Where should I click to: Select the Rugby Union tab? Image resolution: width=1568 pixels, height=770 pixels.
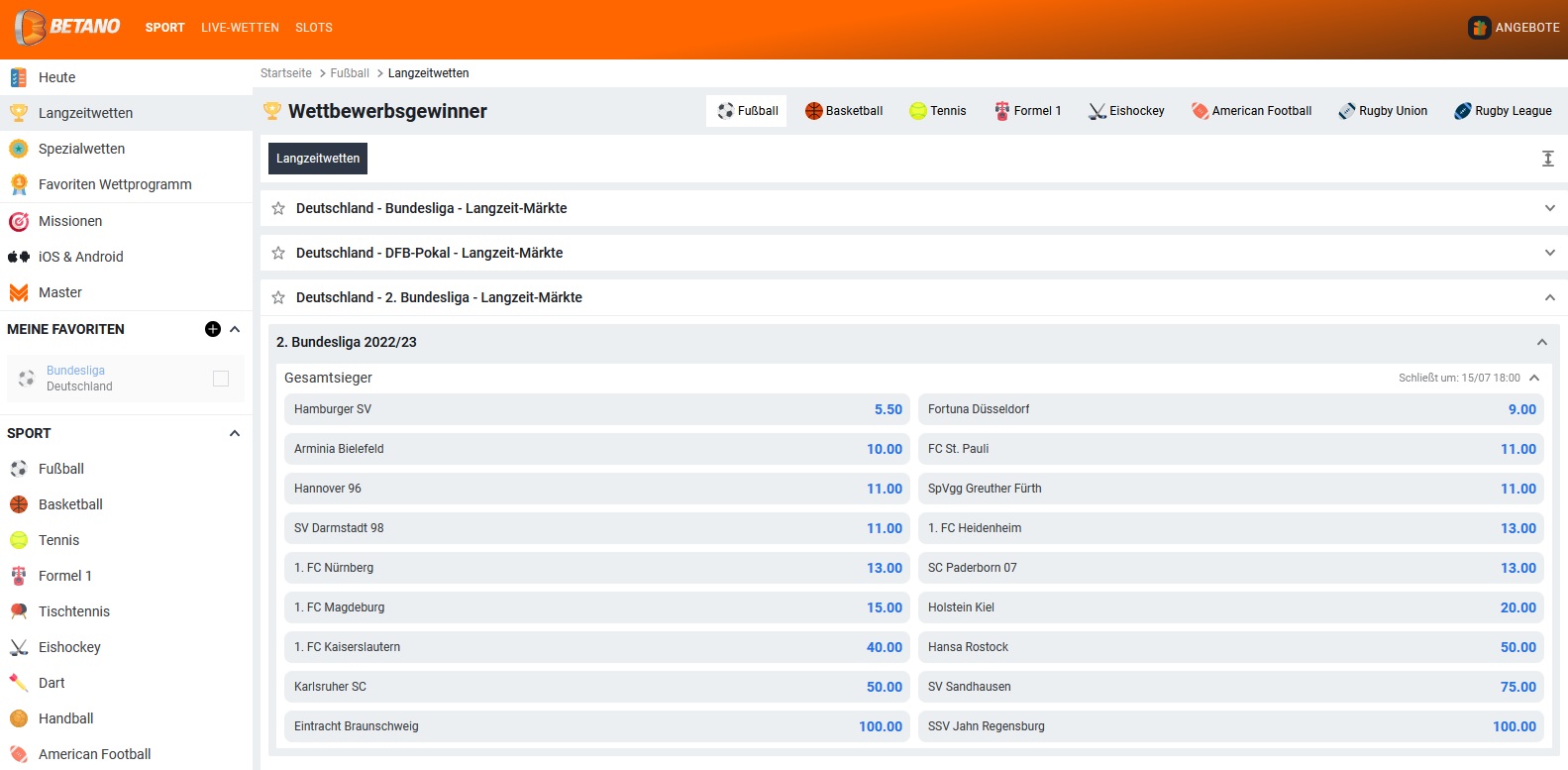(x=1383, y=111)
